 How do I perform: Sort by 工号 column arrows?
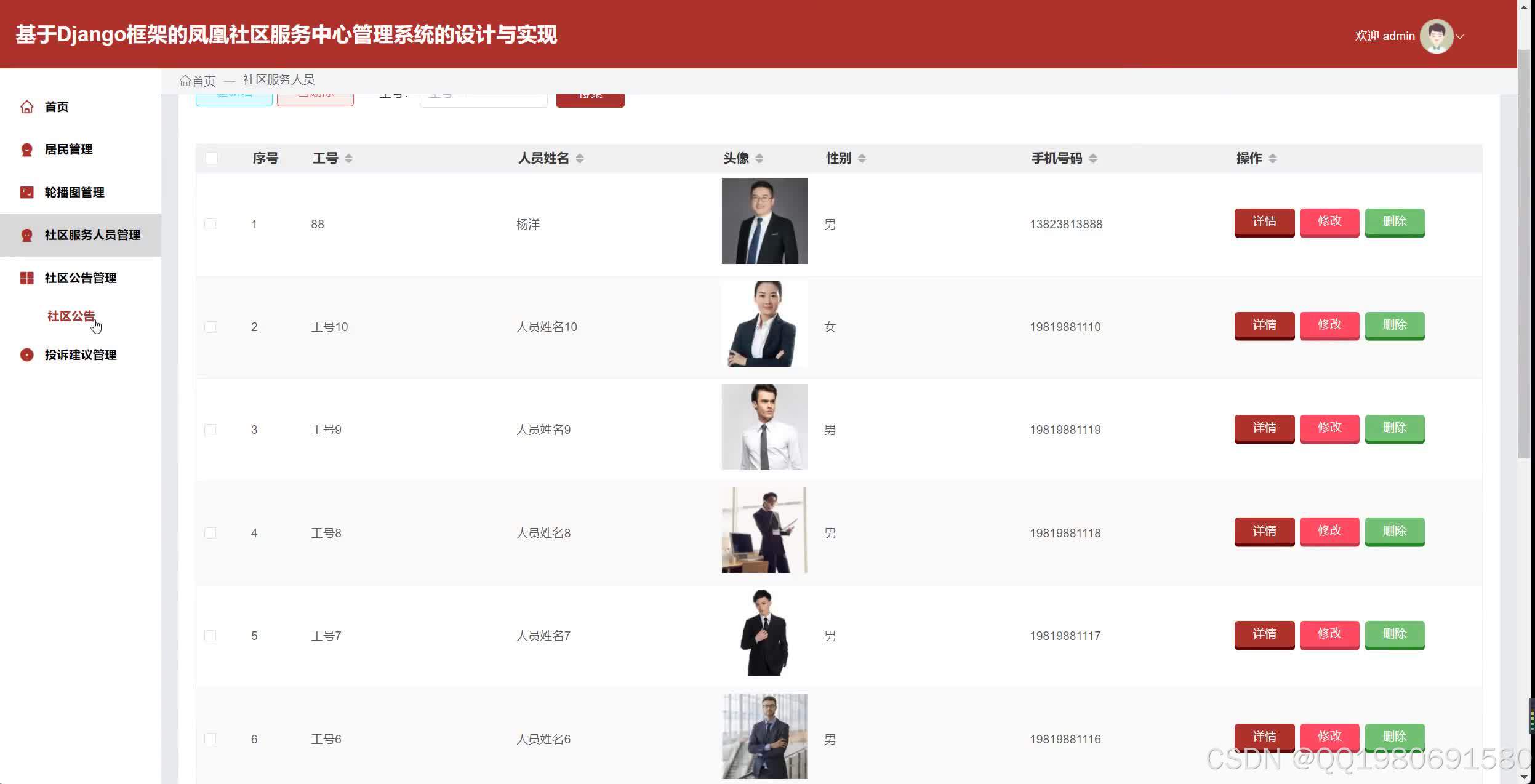348,159
